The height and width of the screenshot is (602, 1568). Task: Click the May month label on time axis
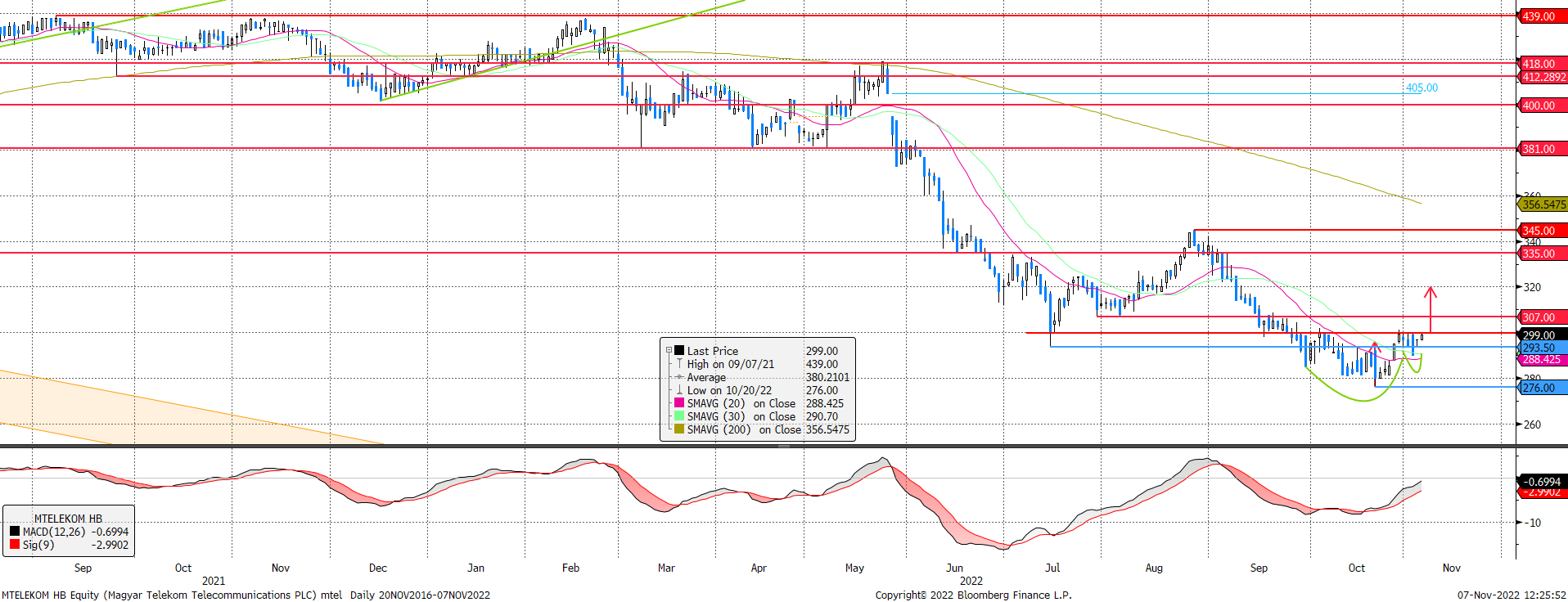854,568
